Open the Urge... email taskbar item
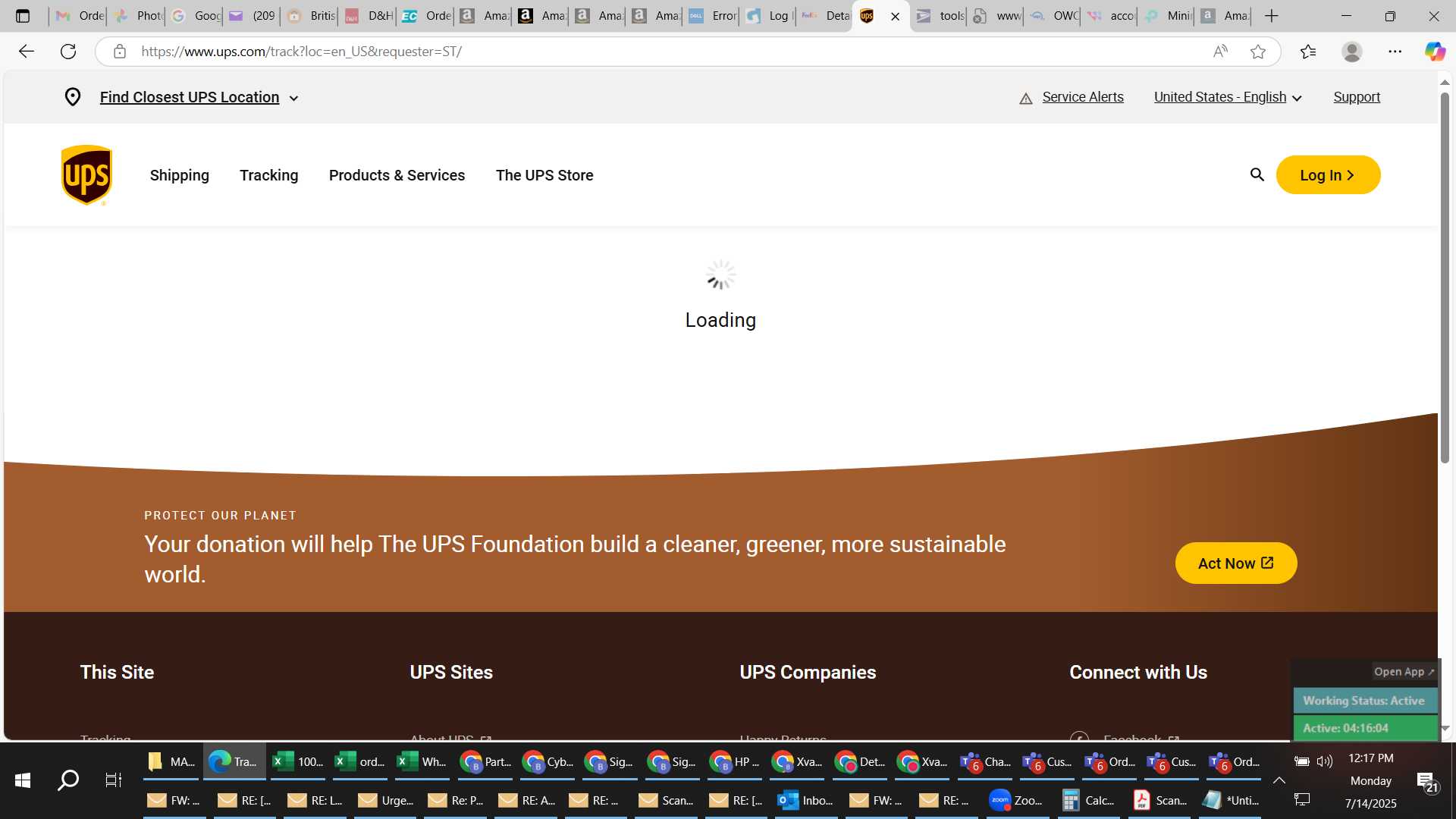 pos(386,801)
